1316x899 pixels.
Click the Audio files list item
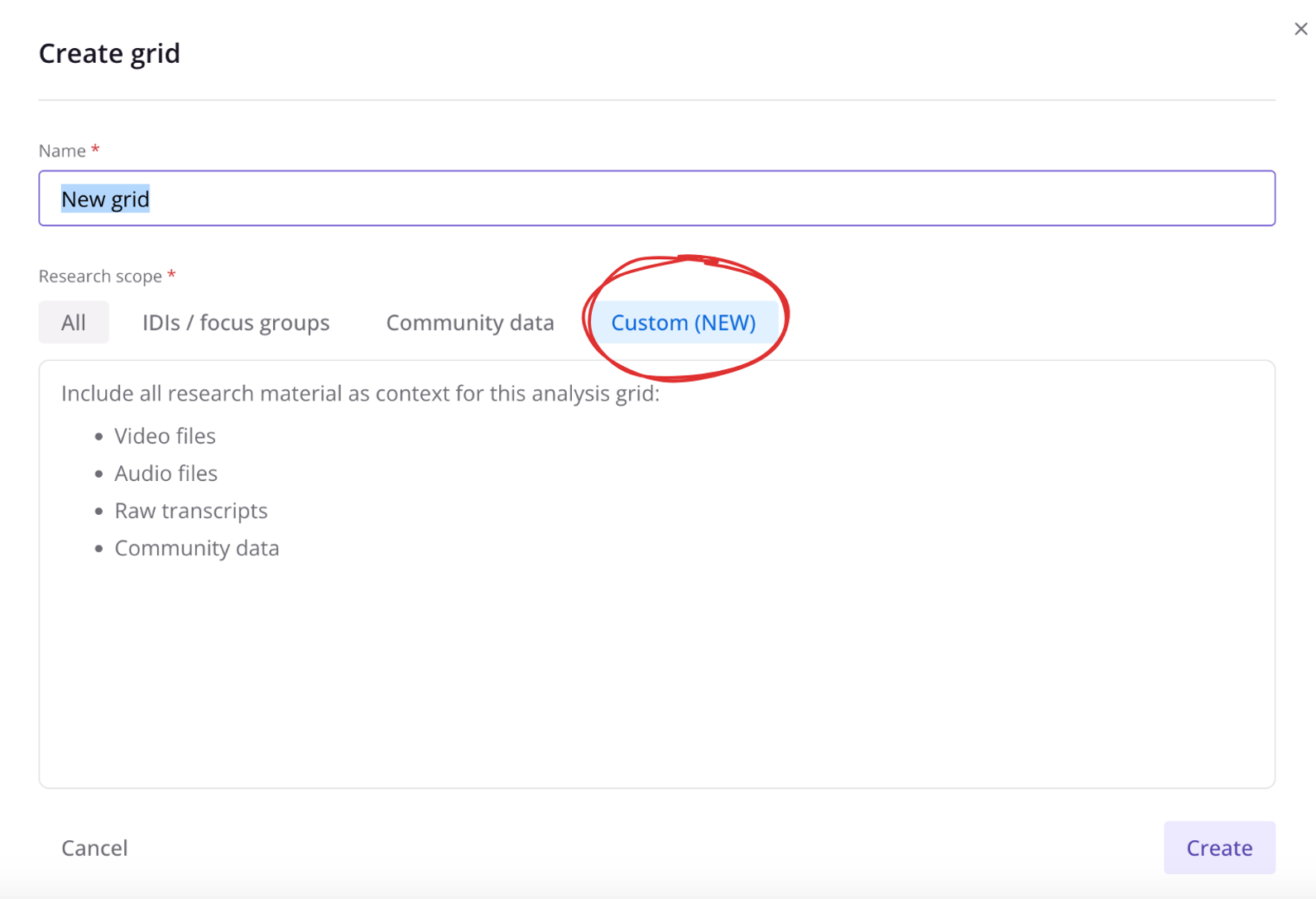(166, 473)
